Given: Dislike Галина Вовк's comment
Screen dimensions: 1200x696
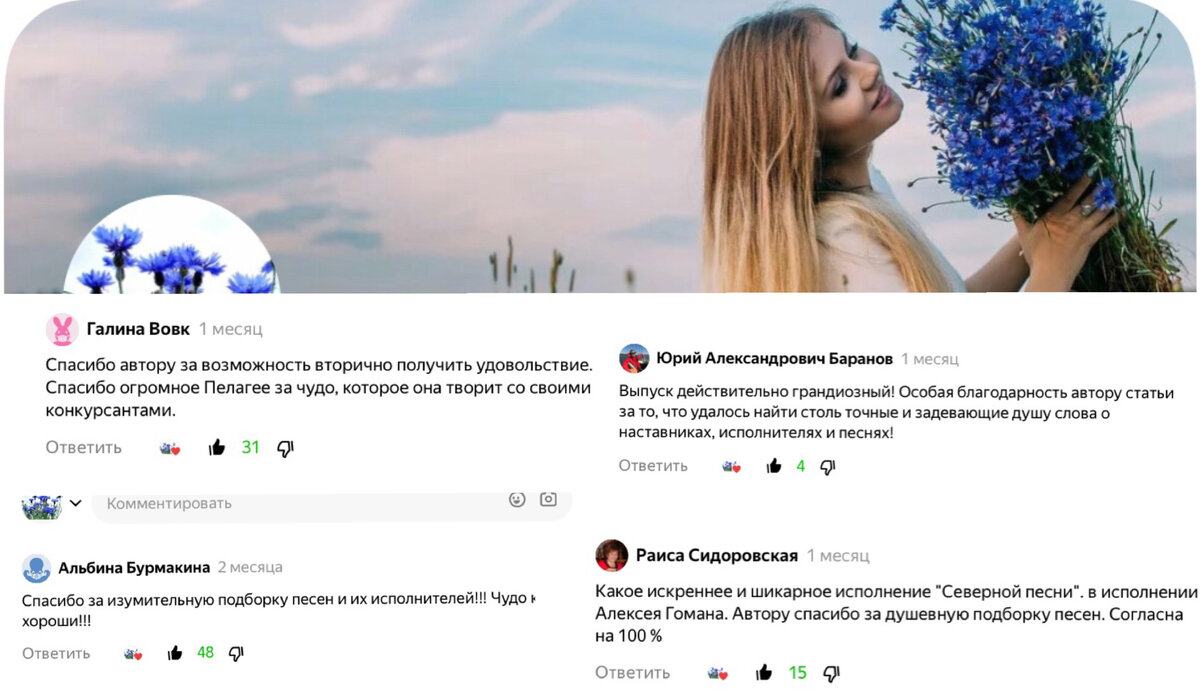Looking at the screenshot, I should click(285, 449).
